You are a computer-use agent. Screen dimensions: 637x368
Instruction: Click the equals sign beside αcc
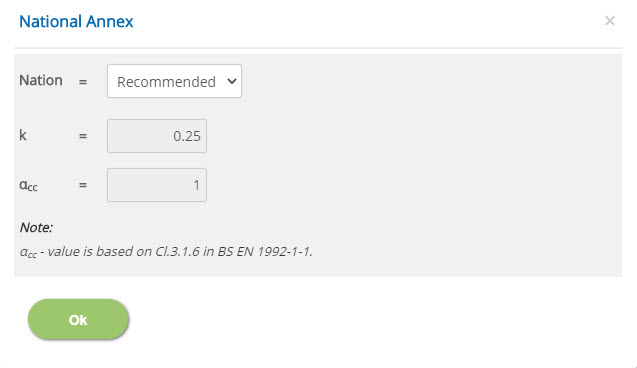[83, 185]
